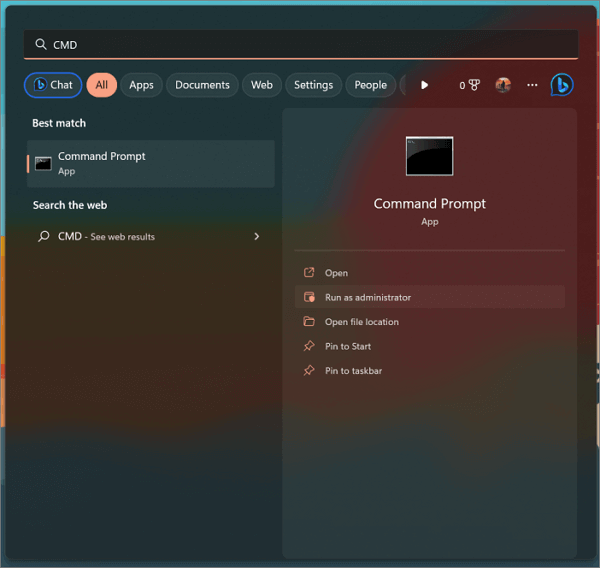The height and width of the screenshot is (568, 600).
Task: Switch to the Documents filter tab
Action: (x=202, y=85)
